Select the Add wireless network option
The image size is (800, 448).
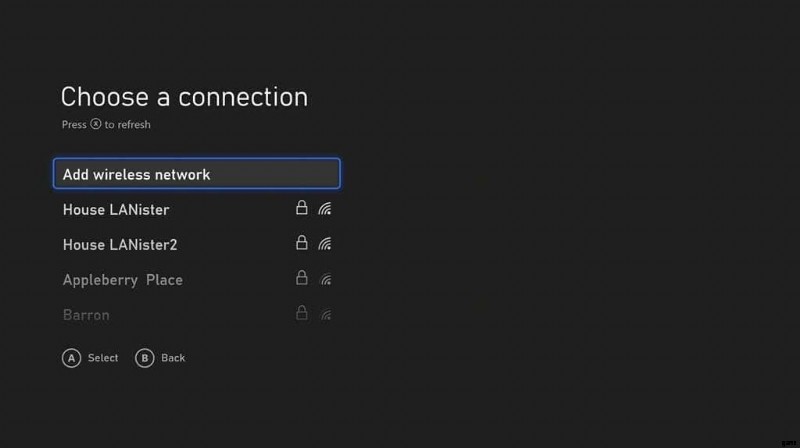pos(196,173)
